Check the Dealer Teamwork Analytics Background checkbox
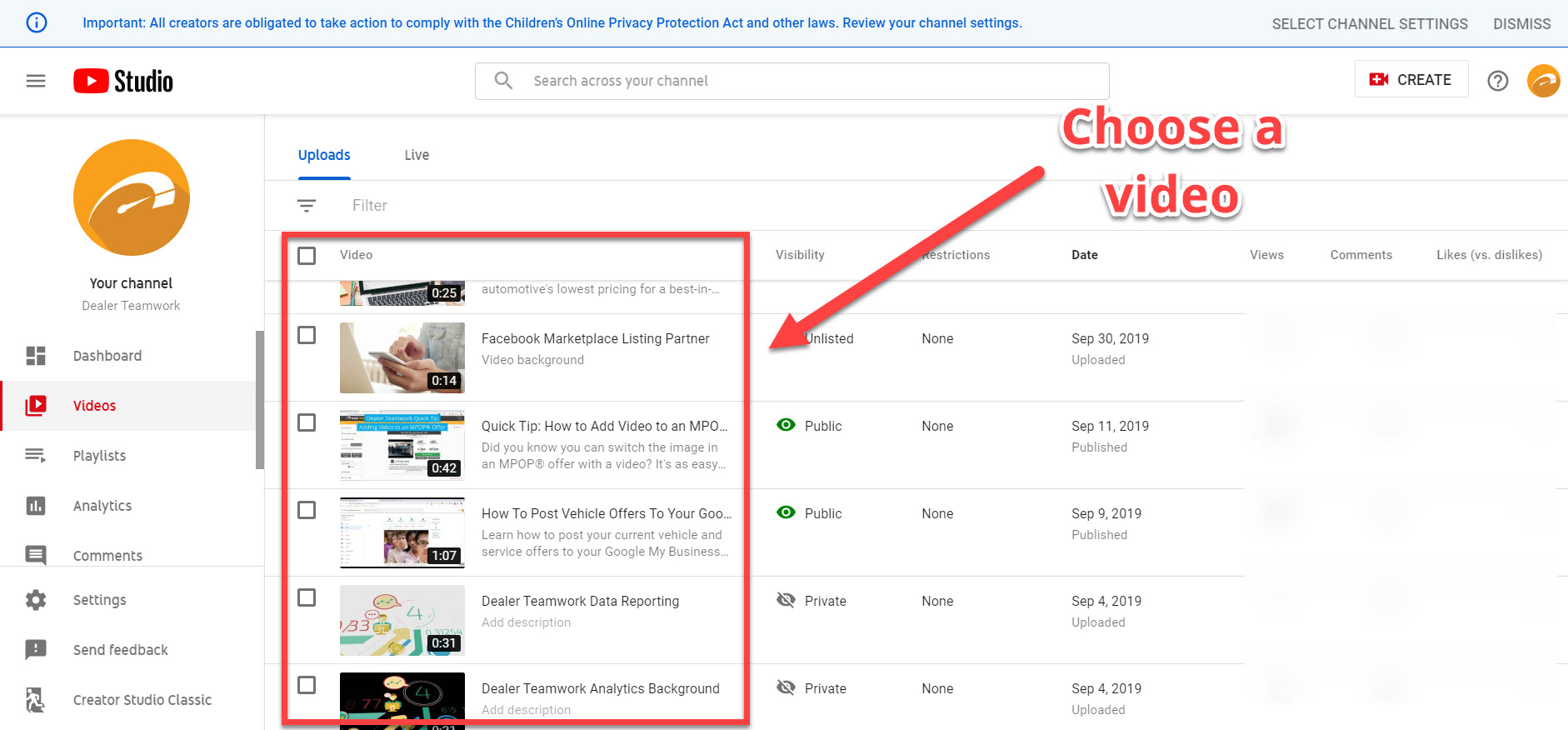 point(307,685)
